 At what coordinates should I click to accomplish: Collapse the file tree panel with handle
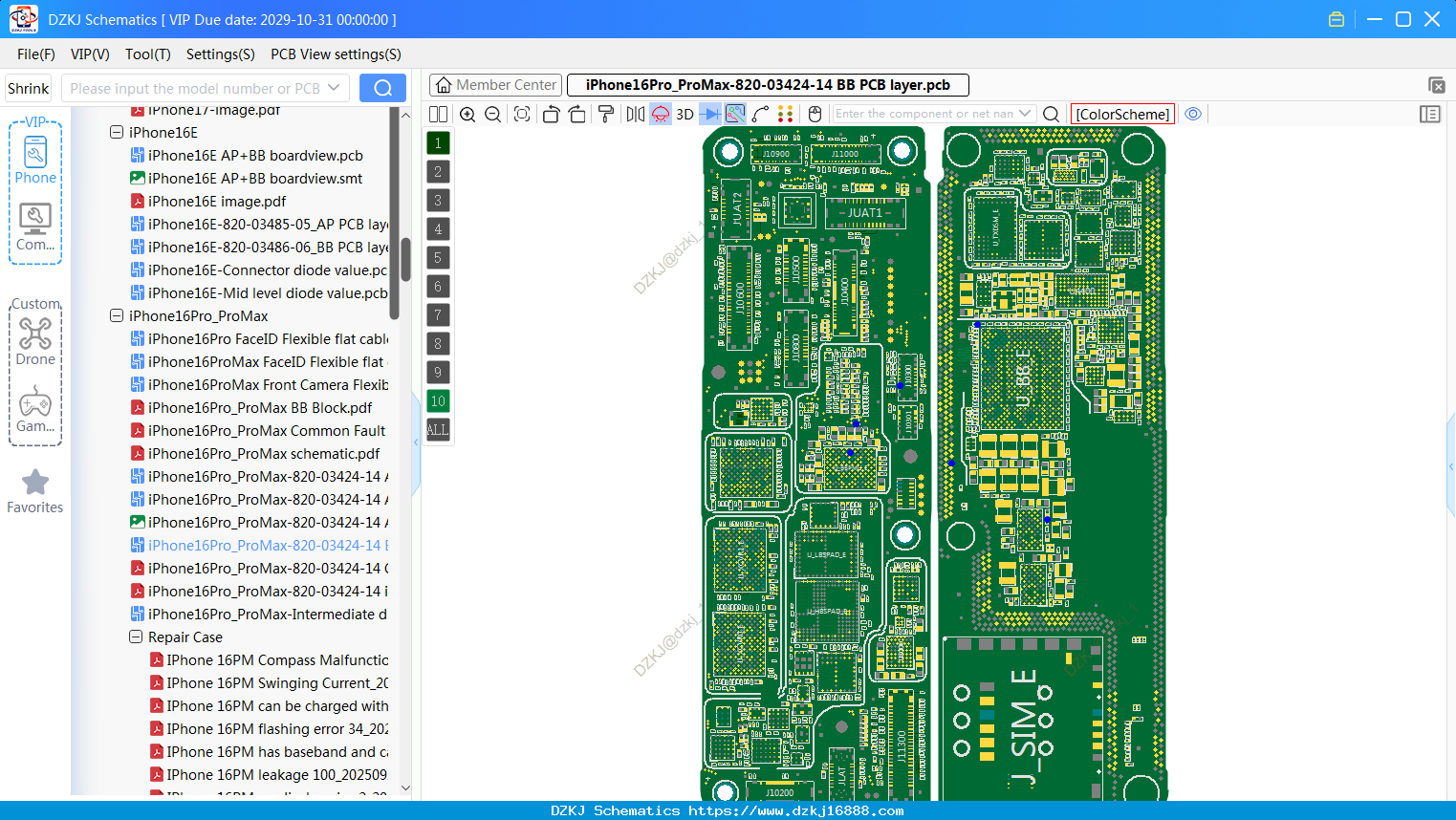(x=416, y=442)
